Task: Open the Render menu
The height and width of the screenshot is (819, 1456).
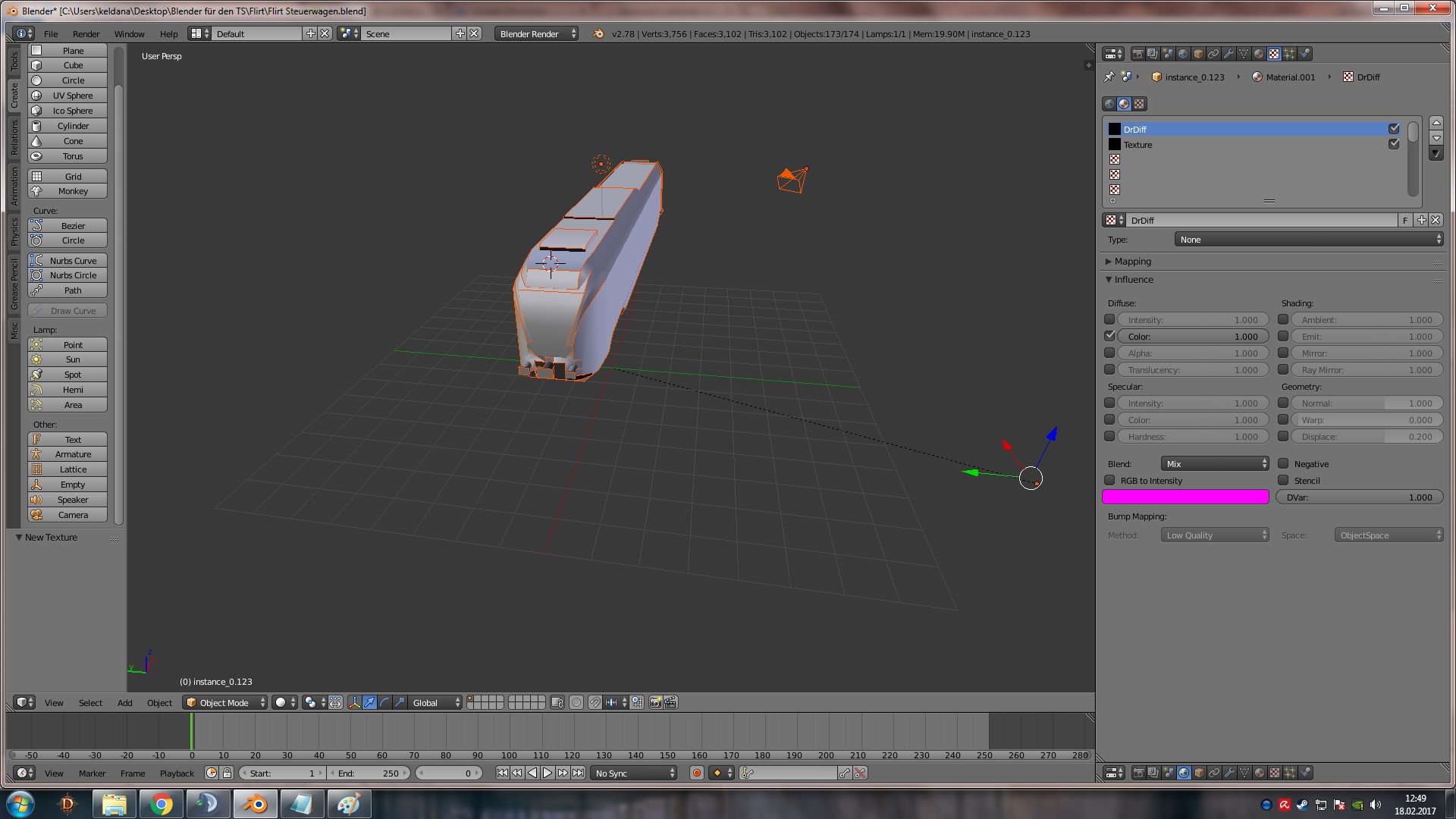Action: [86, 34]
